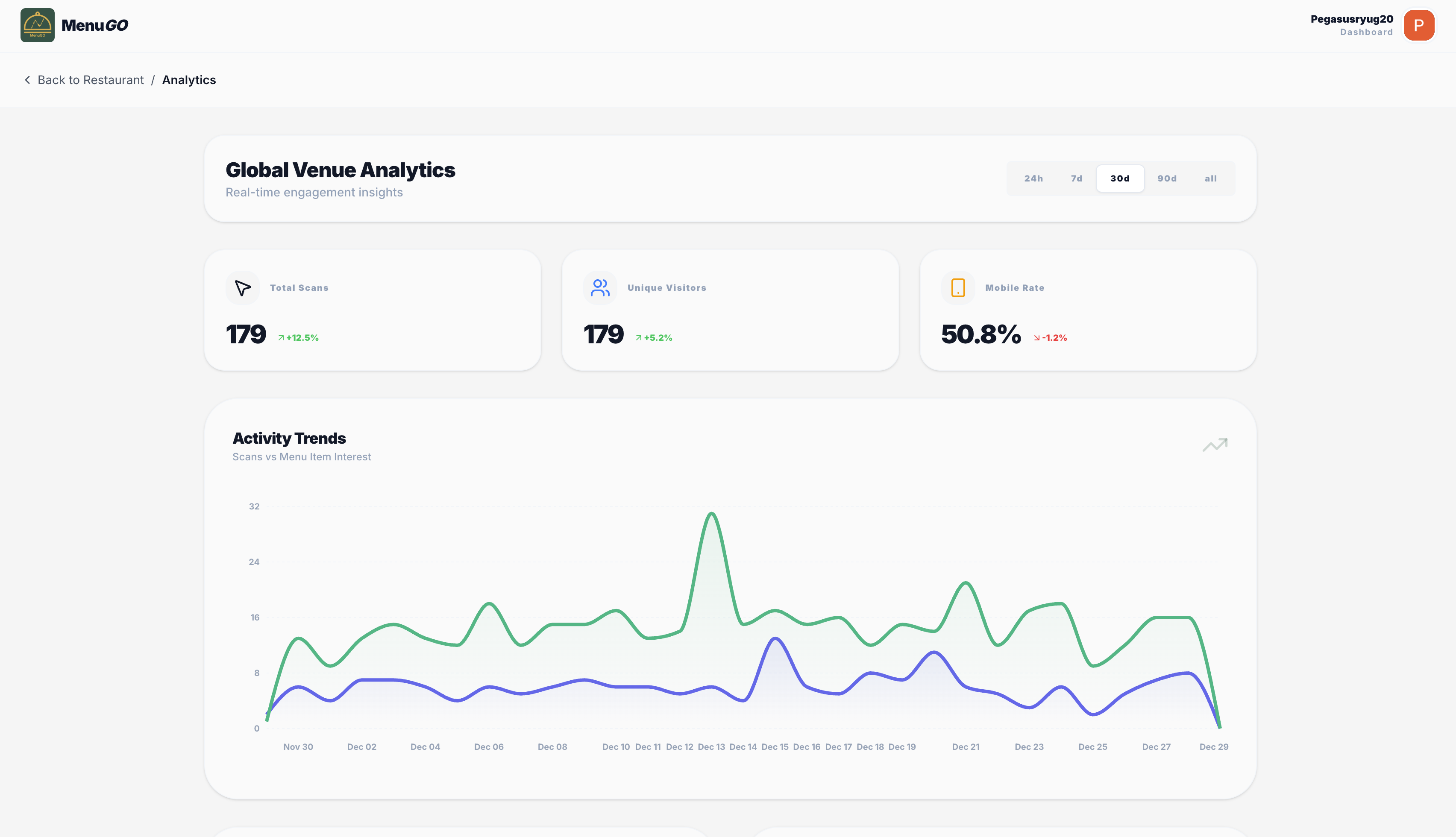
Task: Click the MenuGO cloche logo icon
Action: (37, 25)
